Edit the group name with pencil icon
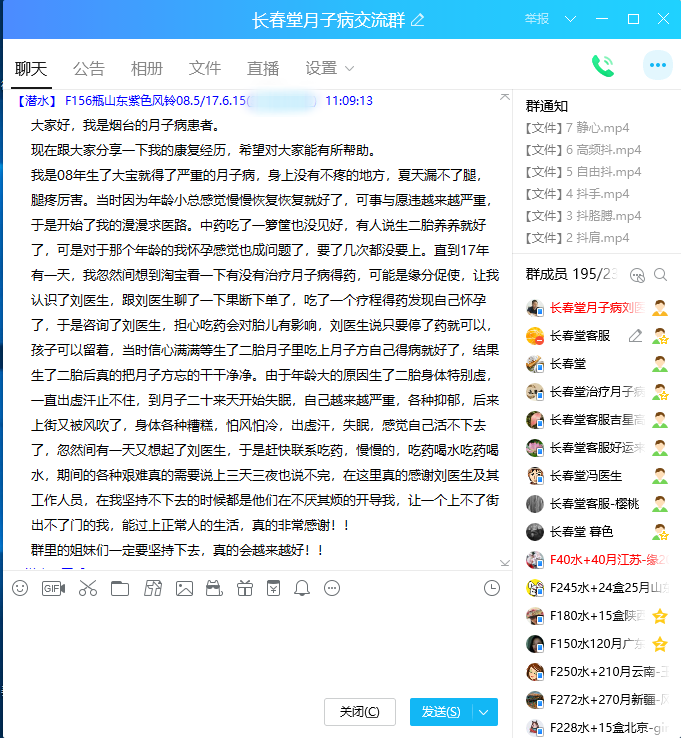 (x=418, y=20)
